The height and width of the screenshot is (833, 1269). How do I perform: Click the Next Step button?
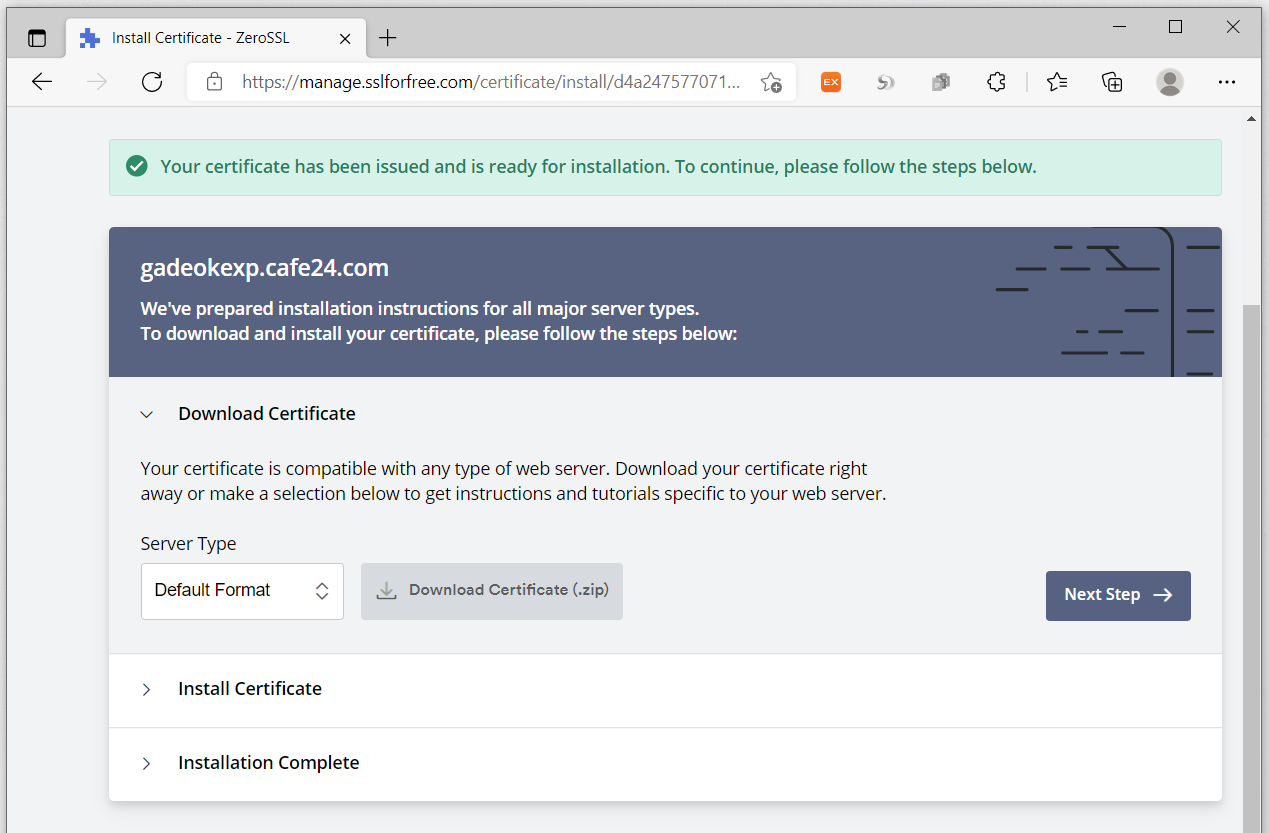(x=1118, y=595)
